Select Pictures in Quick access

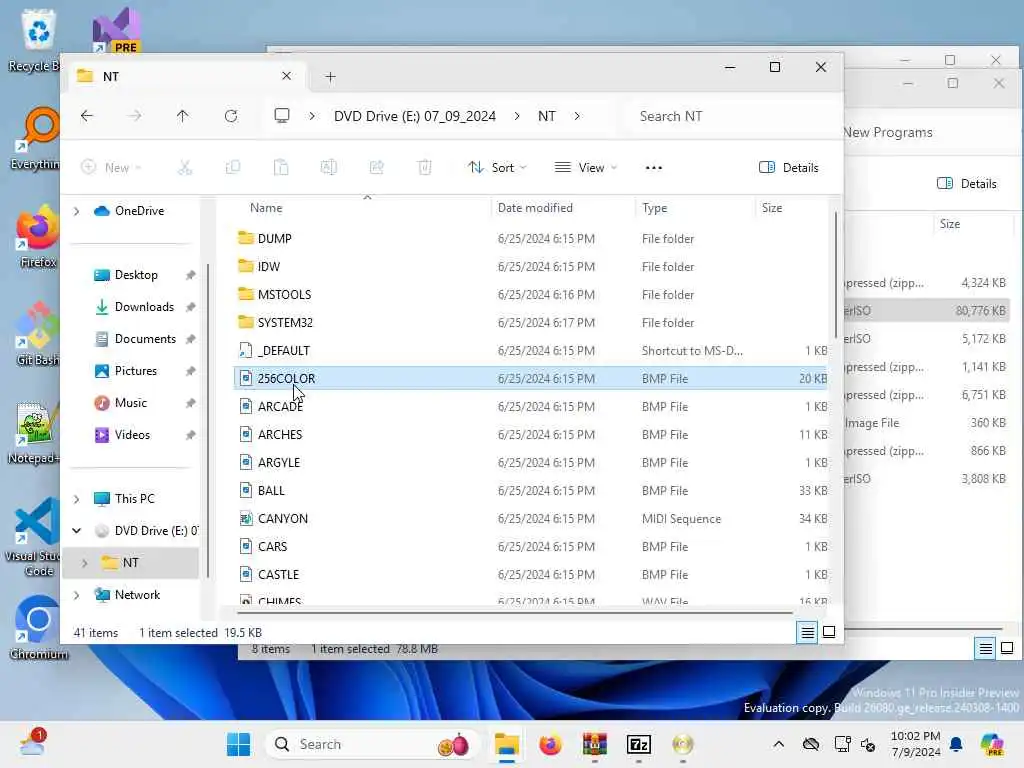tap(135, 371)
